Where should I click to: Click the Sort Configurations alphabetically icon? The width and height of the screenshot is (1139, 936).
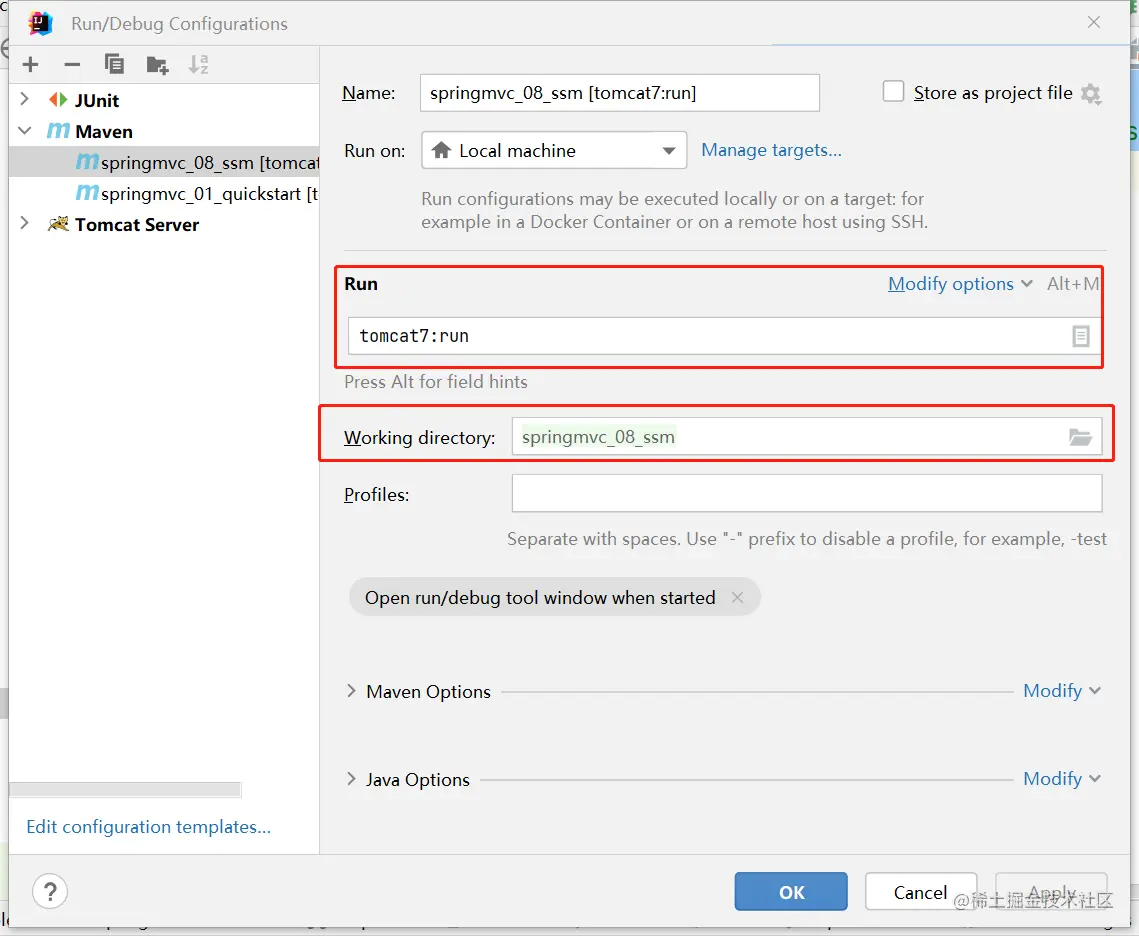(x=199, y=65)
